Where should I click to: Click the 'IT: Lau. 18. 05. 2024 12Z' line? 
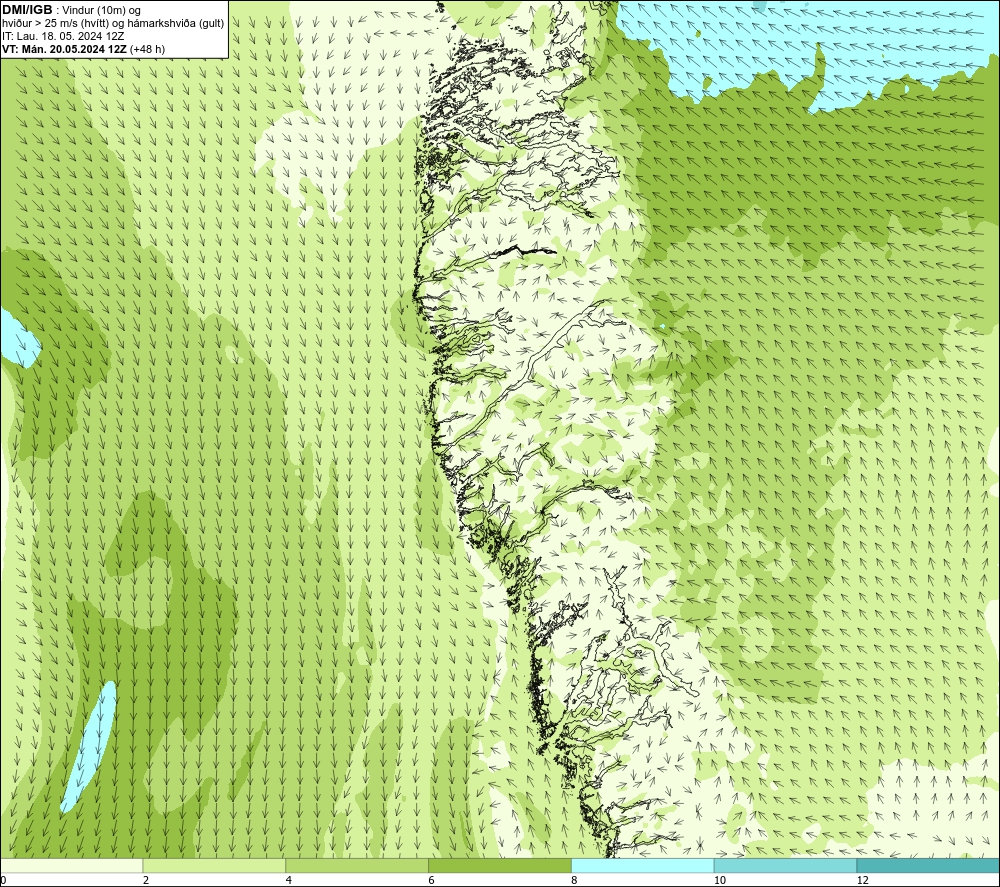pyautogui.click(x=63, y=36)
